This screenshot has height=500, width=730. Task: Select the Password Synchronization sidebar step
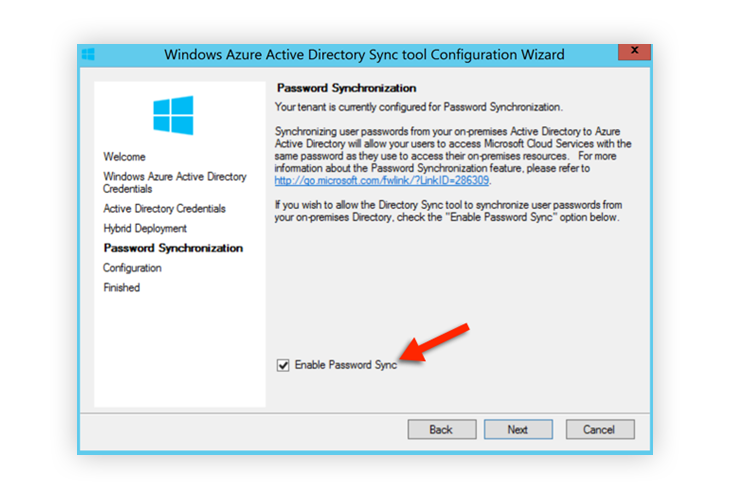pyautogui.click(x=173, y=248)
